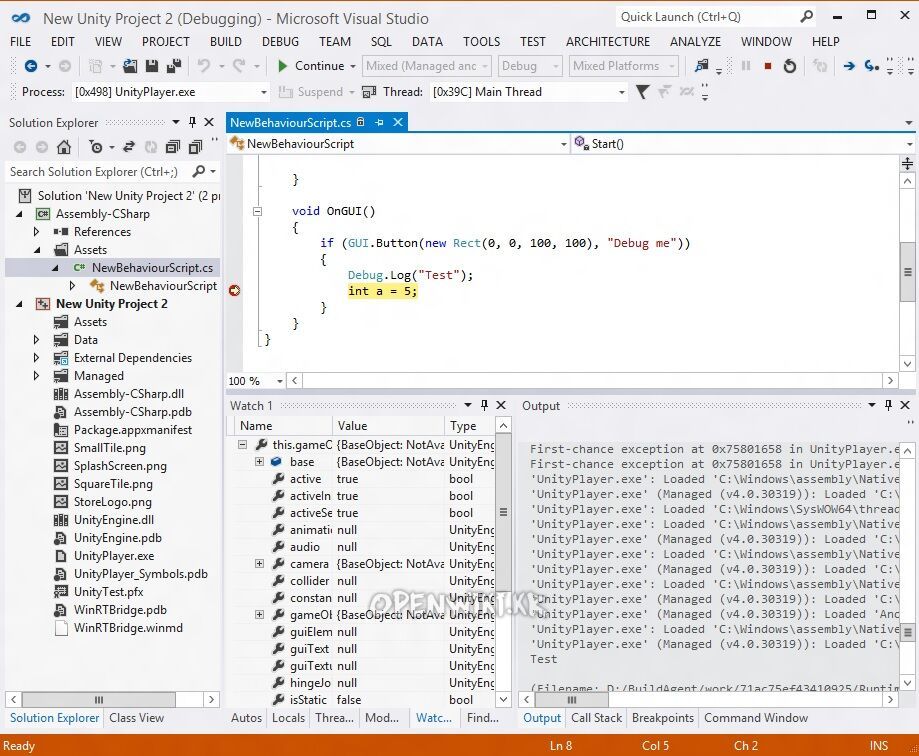The image size is (919, 756).
Task: Switch to the Breakpoints tab
Action: [x=663, y=718]
